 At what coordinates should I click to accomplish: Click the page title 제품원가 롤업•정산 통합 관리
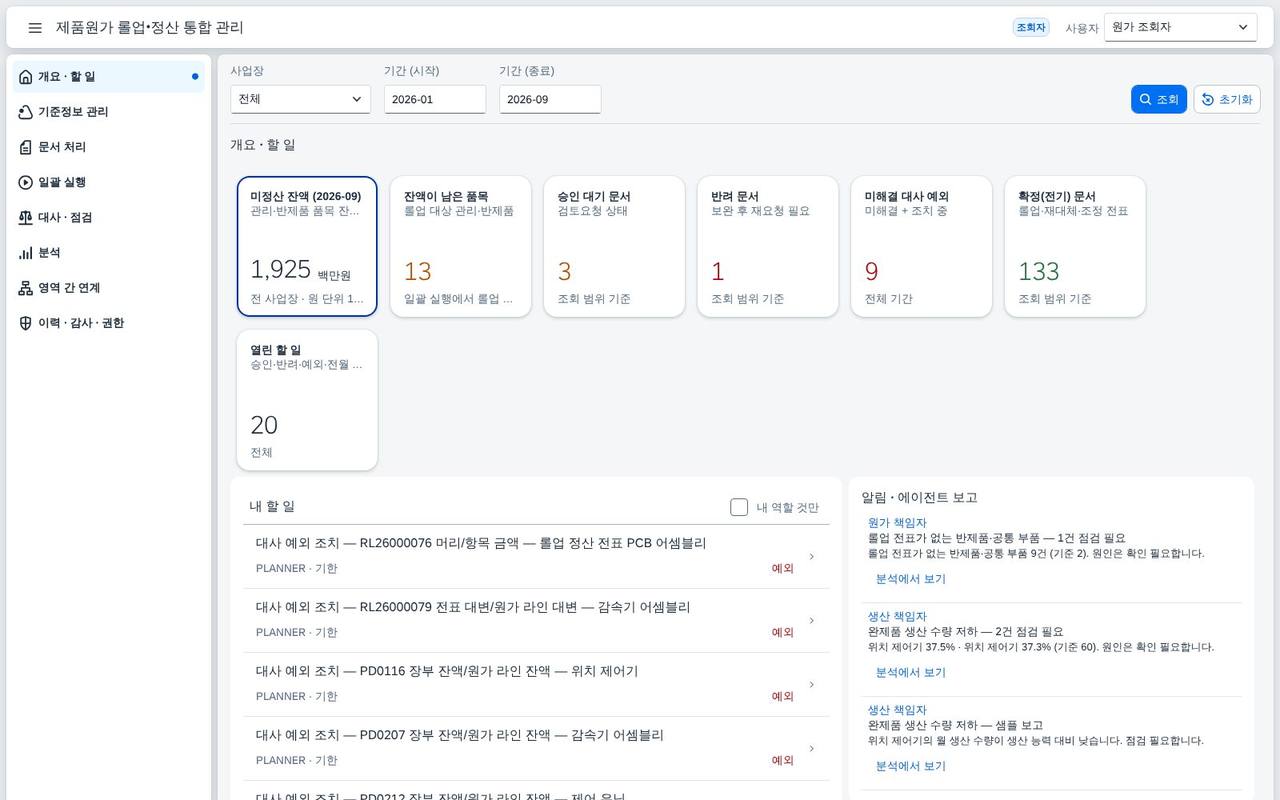click(x=150, y=28)
